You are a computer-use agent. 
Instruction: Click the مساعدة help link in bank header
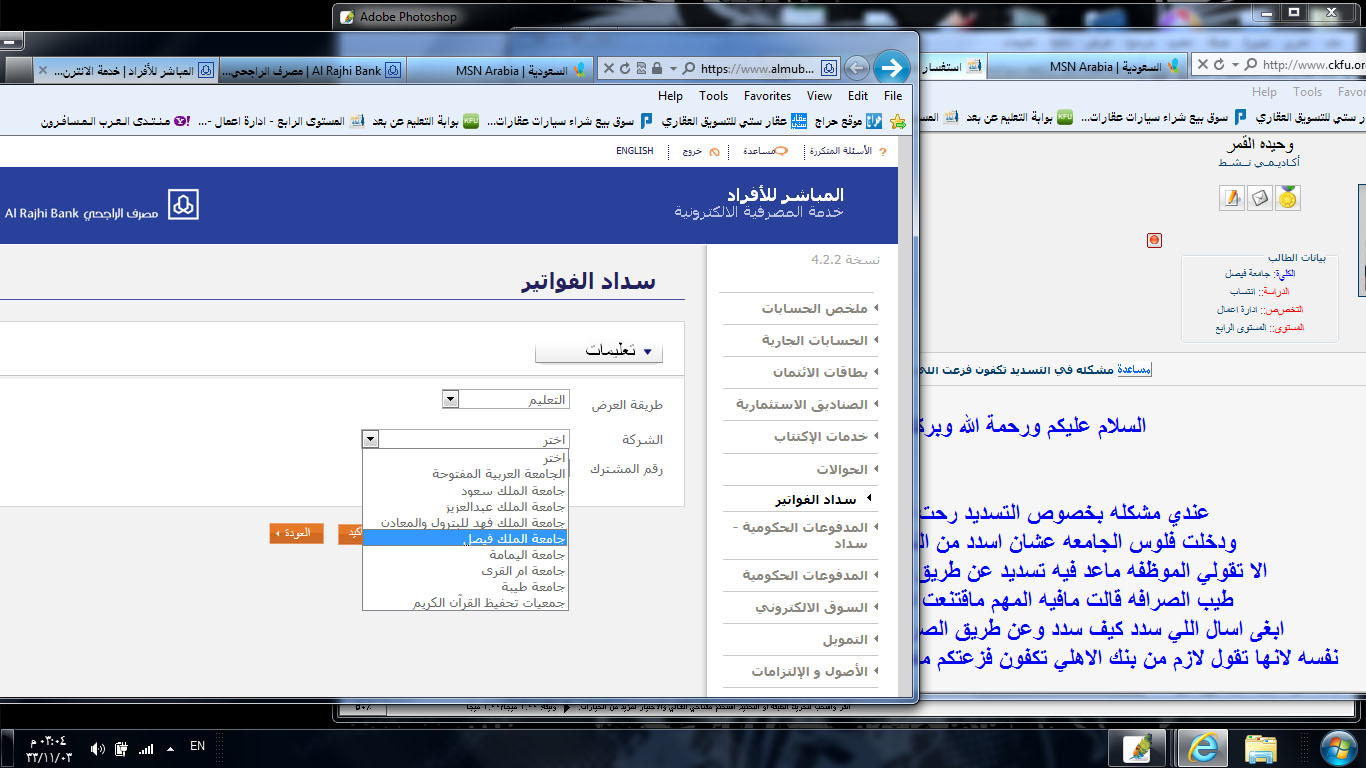pyautogui.click(x=766, y=151)
